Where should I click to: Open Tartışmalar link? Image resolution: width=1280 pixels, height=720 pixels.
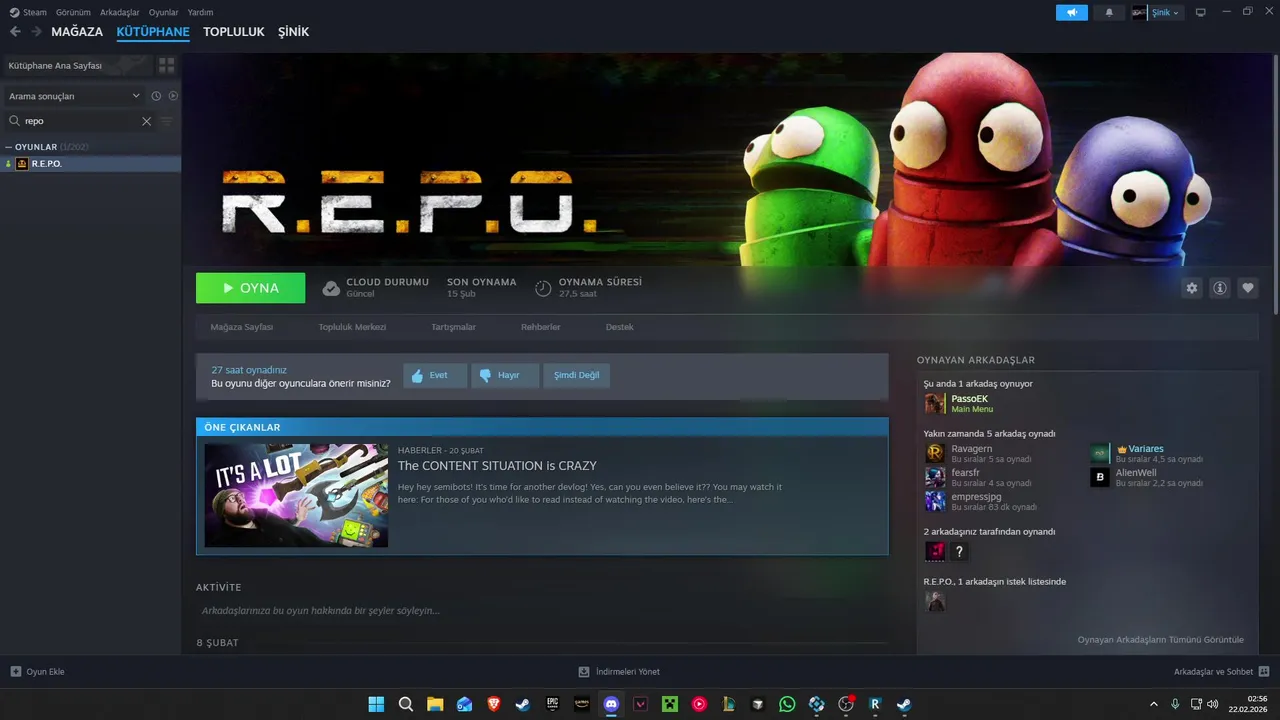[453, 327]
